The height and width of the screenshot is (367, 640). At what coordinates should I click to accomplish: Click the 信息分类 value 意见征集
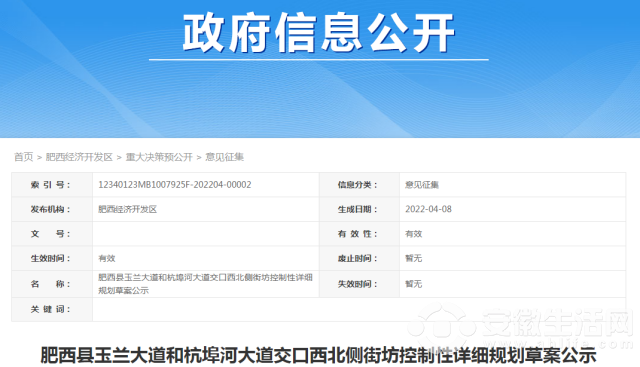[x=422, y=185]
